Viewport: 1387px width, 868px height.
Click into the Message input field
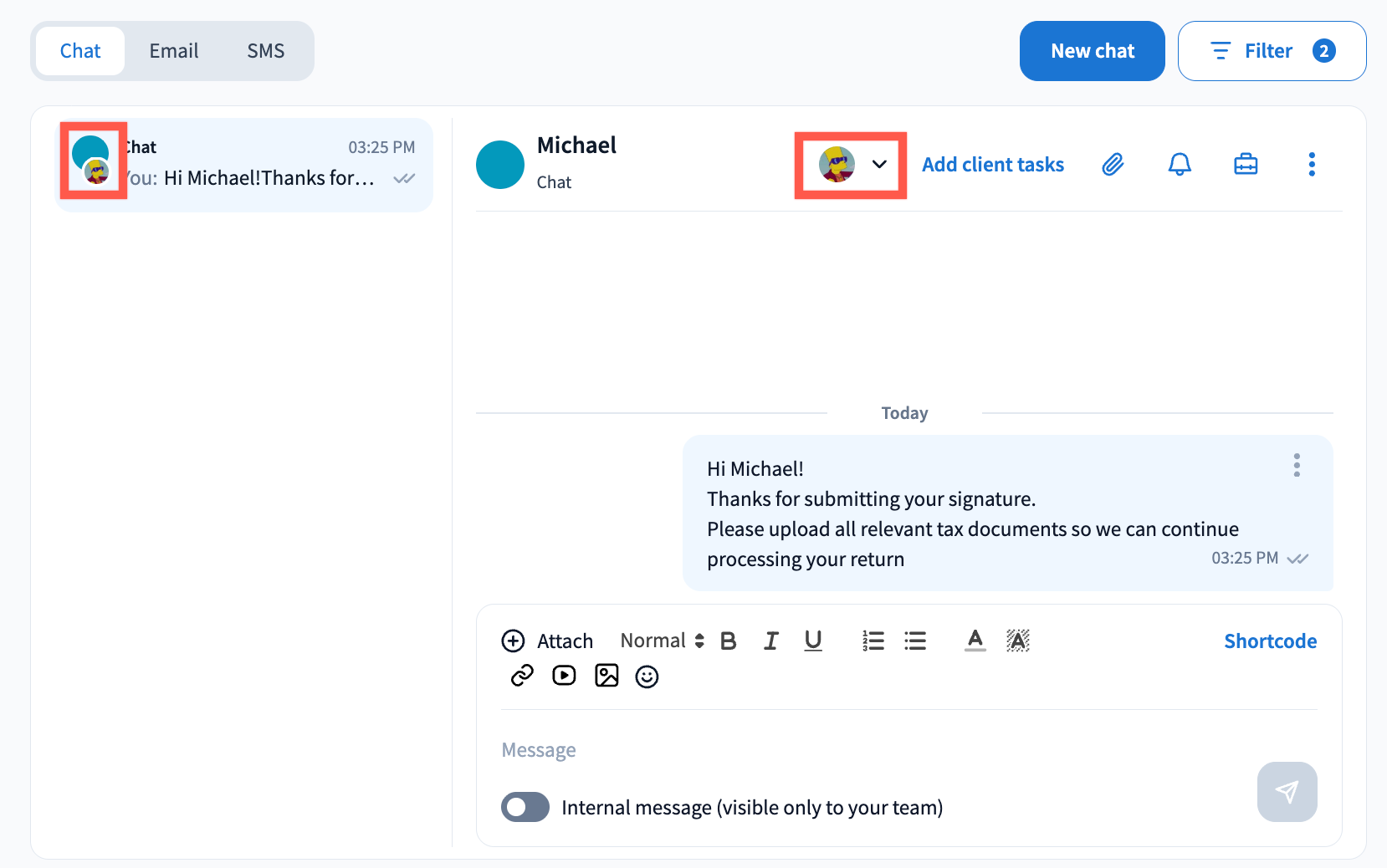pos(870,750)
